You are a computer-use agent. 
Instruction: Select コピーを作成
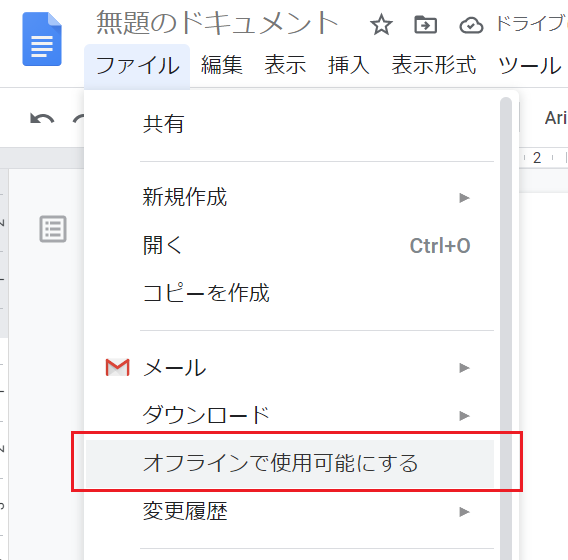click(x=290, y=293)
